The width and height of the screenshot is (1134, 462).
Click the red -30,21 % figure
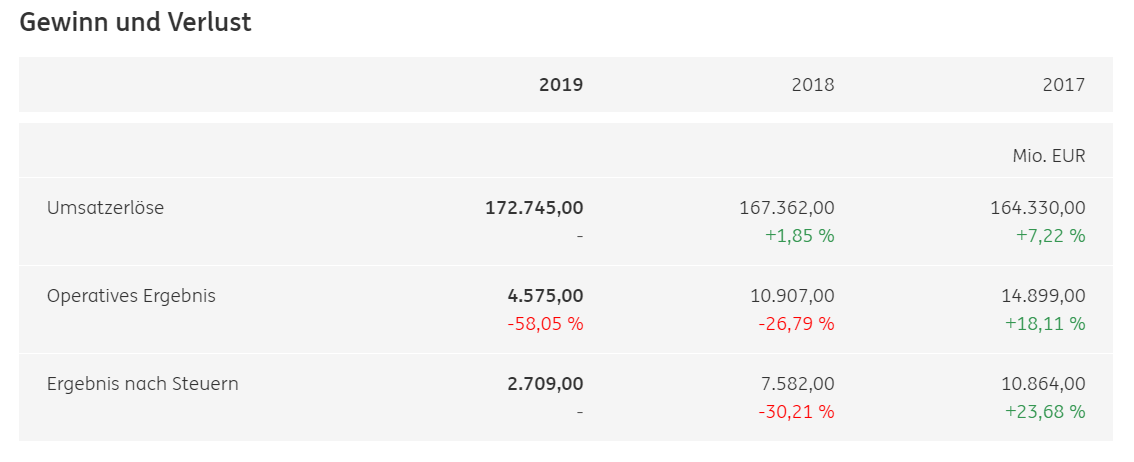[796, 411]
